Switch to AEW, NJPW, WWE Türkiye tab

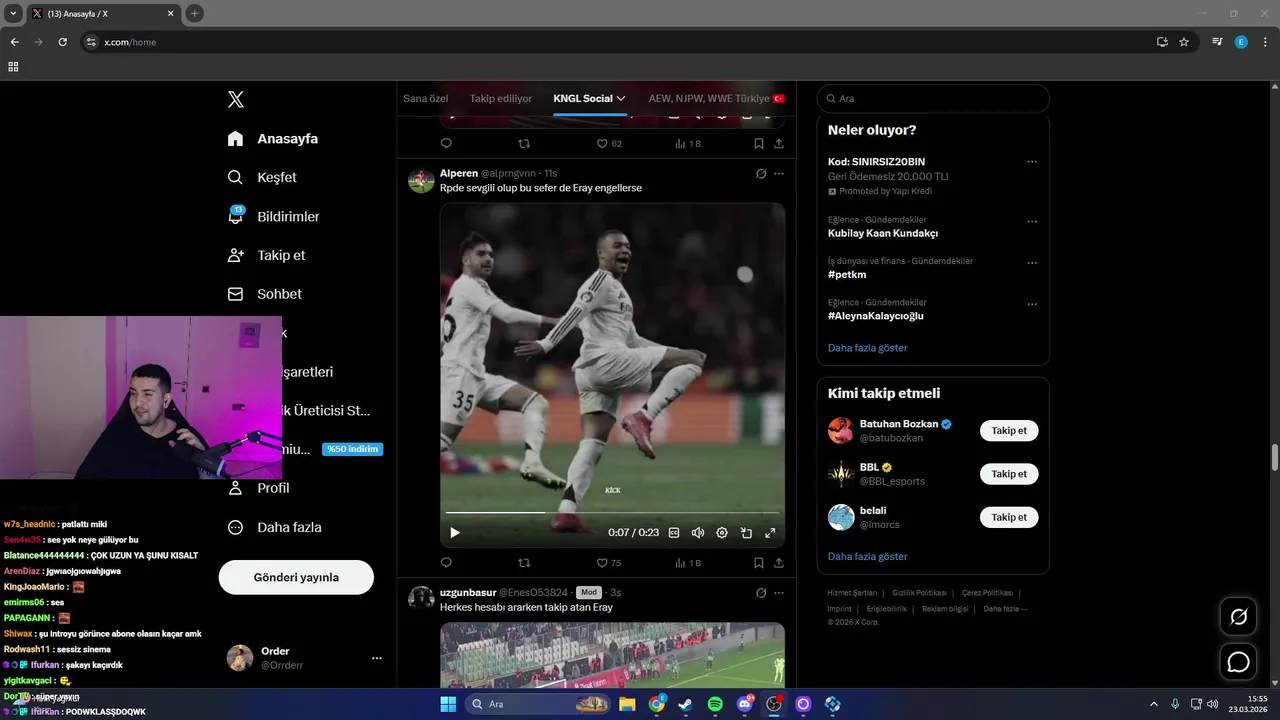[717, 99]
